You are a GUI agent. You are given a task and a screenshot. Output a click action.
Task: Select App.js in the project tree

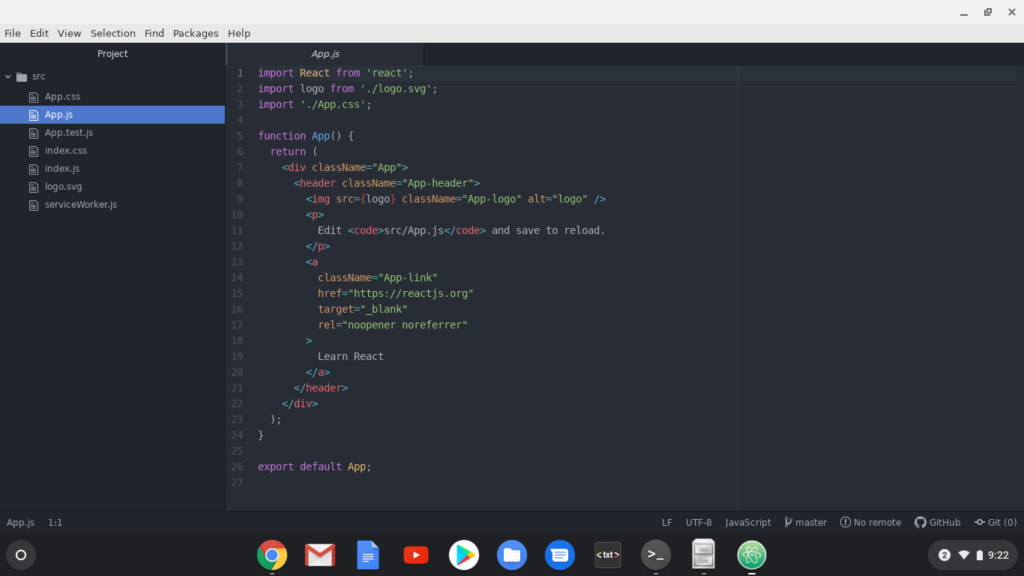tap(112, 114)
